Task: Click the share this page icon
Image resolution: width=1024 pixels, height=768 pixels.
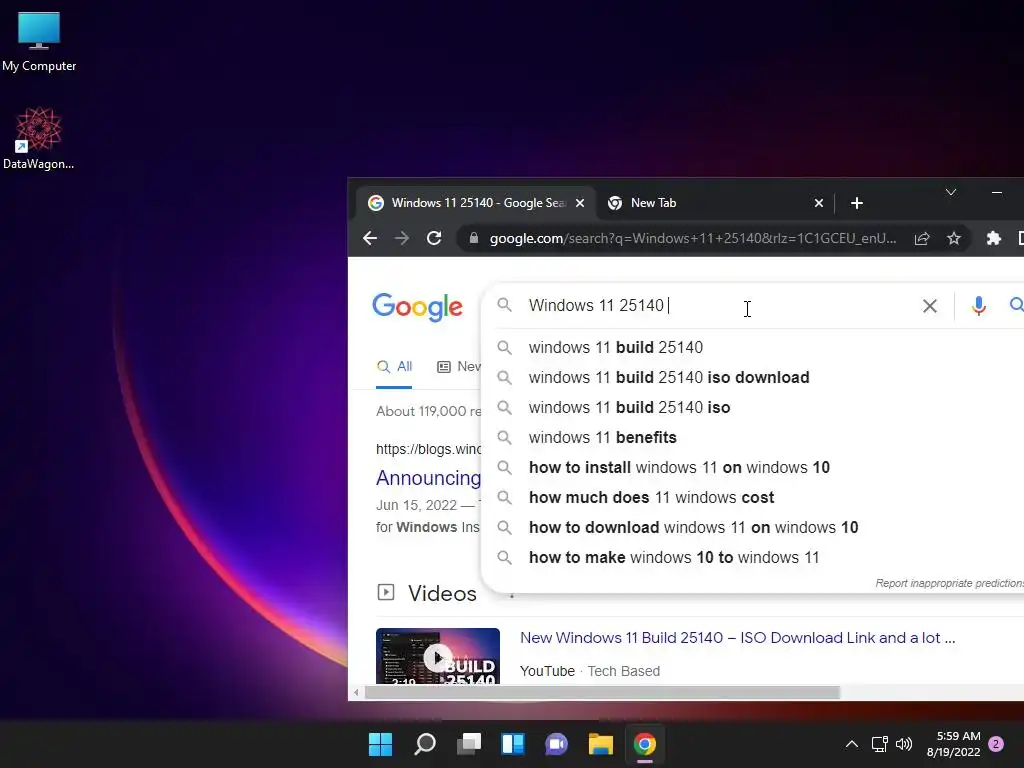Action: pyautogui.click(x=921, y=238)
